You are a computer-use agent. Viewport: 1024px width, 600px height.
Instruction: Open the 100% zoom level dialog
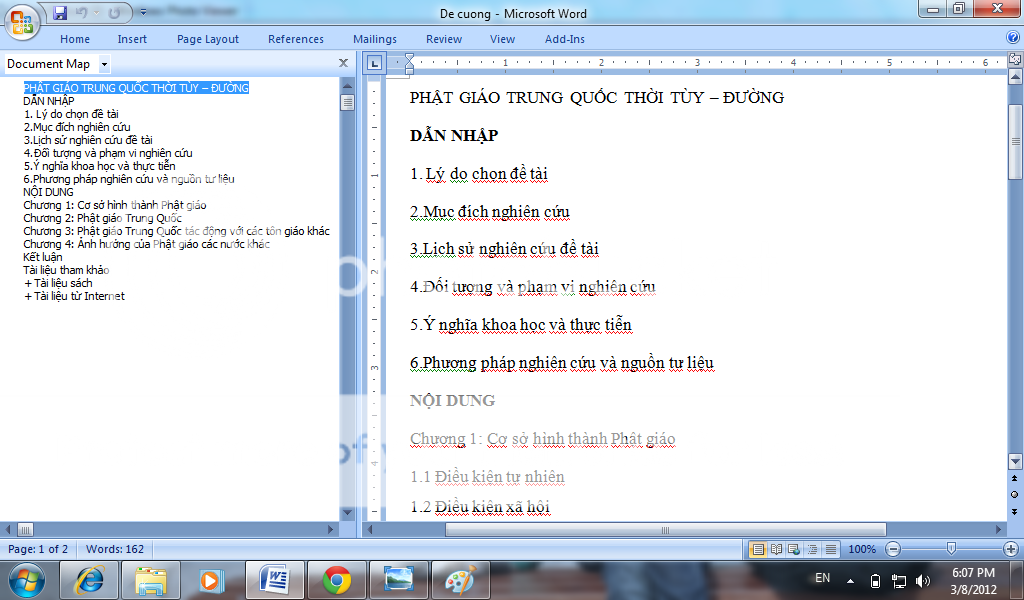pyautogui.click(x=861, y=549)
